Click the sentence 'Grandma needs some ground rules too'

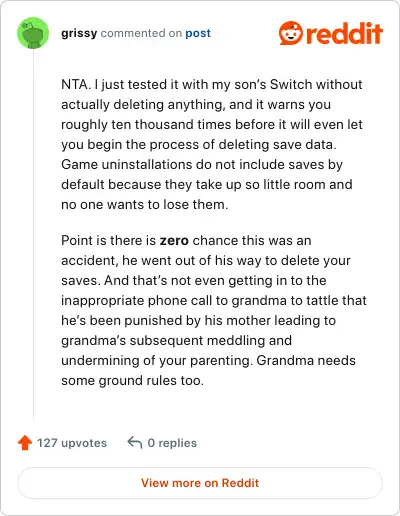(x=208, y=371)
